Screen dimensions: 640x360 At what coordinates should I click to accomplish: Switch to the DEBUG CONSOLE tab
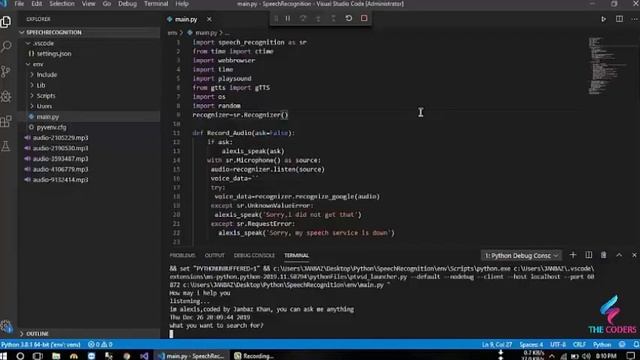[x=254, y=256]
